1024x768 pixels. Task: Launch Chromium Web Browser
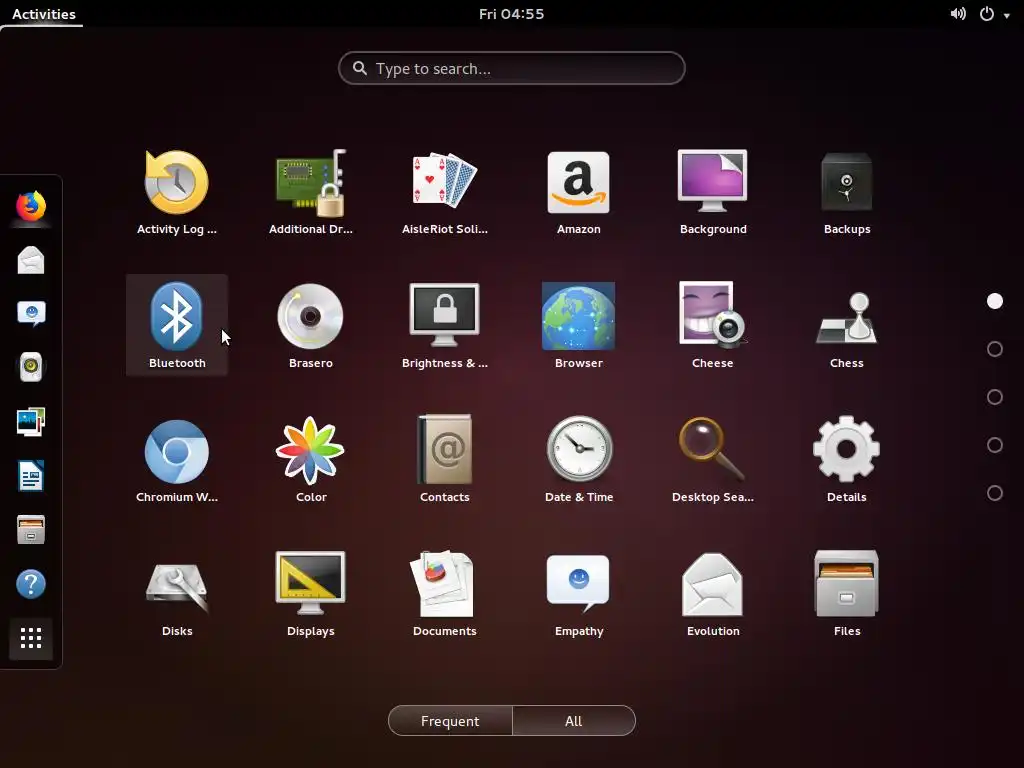[176, 460]
